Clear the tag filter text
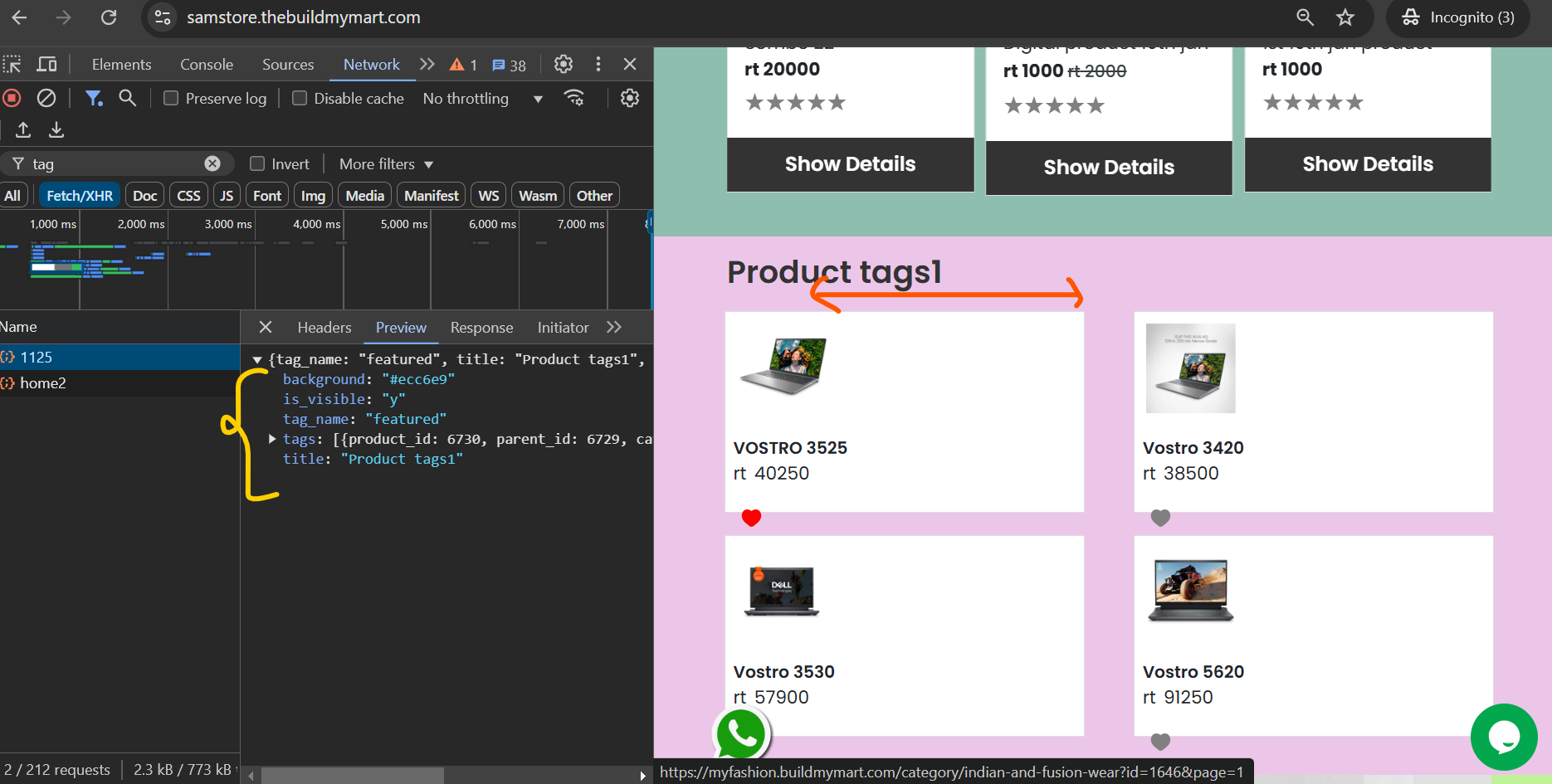 coord(212,163)
